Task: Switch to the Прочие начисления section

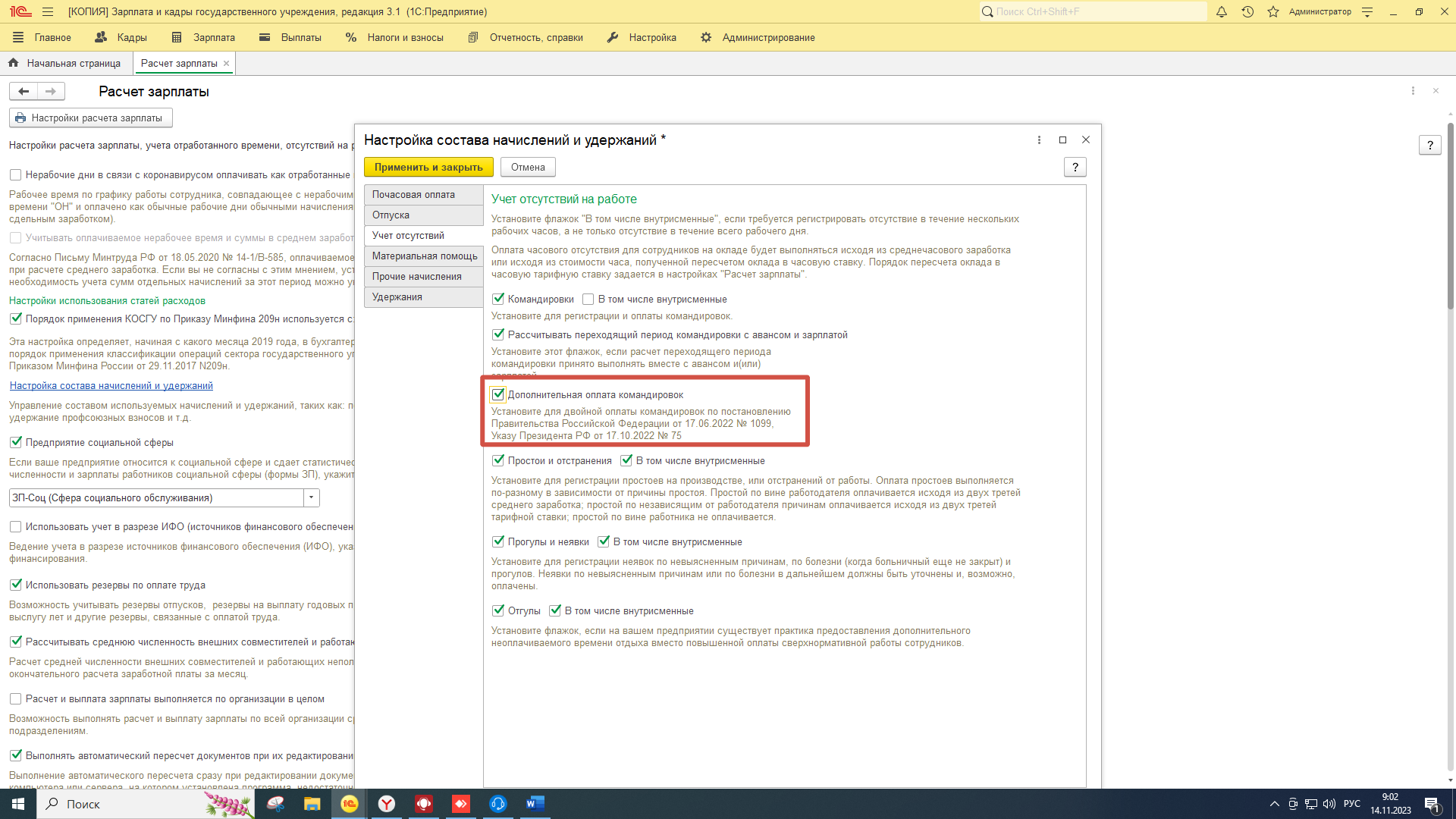Action: [423, 277]
